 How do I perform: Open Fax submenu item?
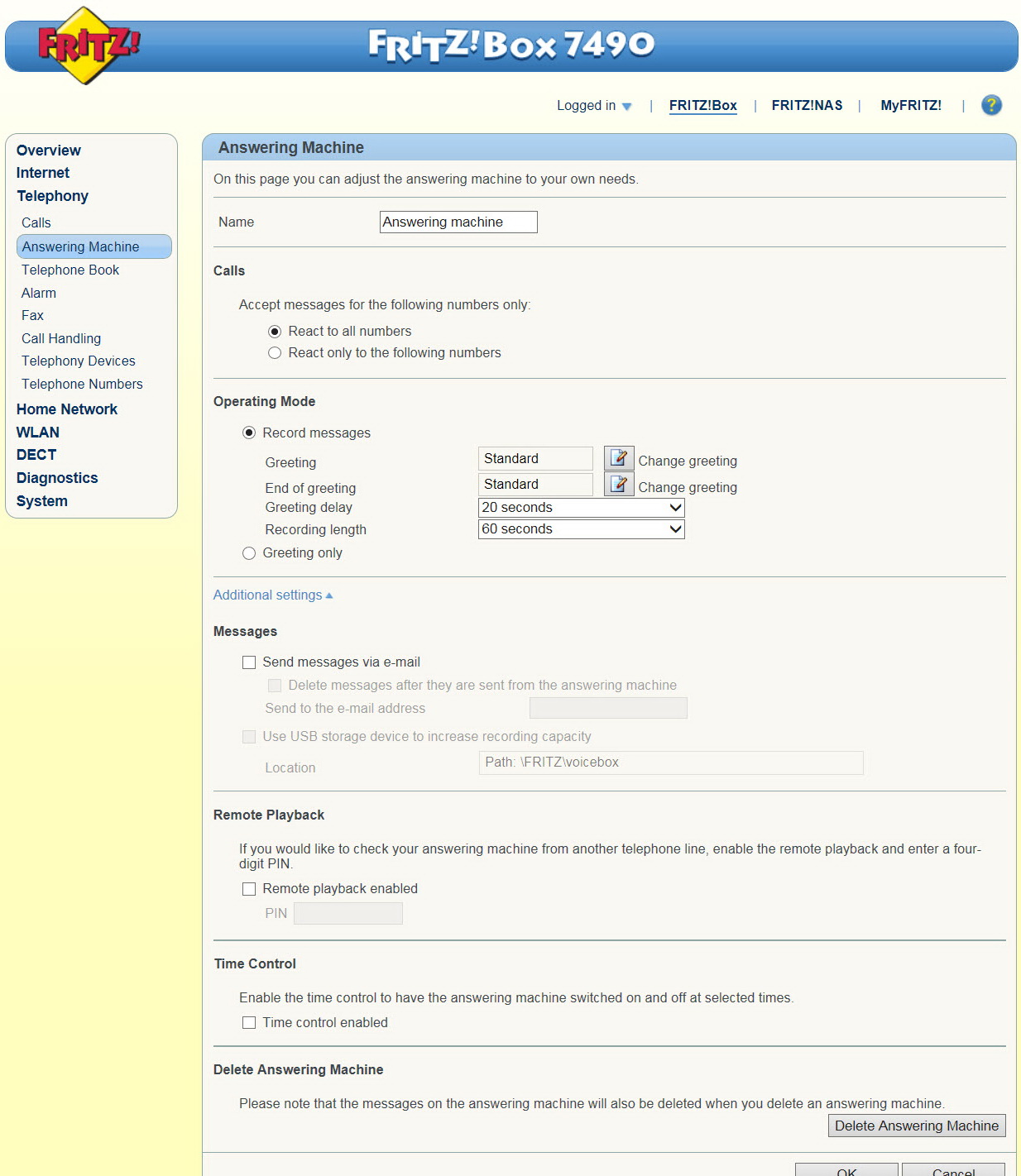(32, 316)
